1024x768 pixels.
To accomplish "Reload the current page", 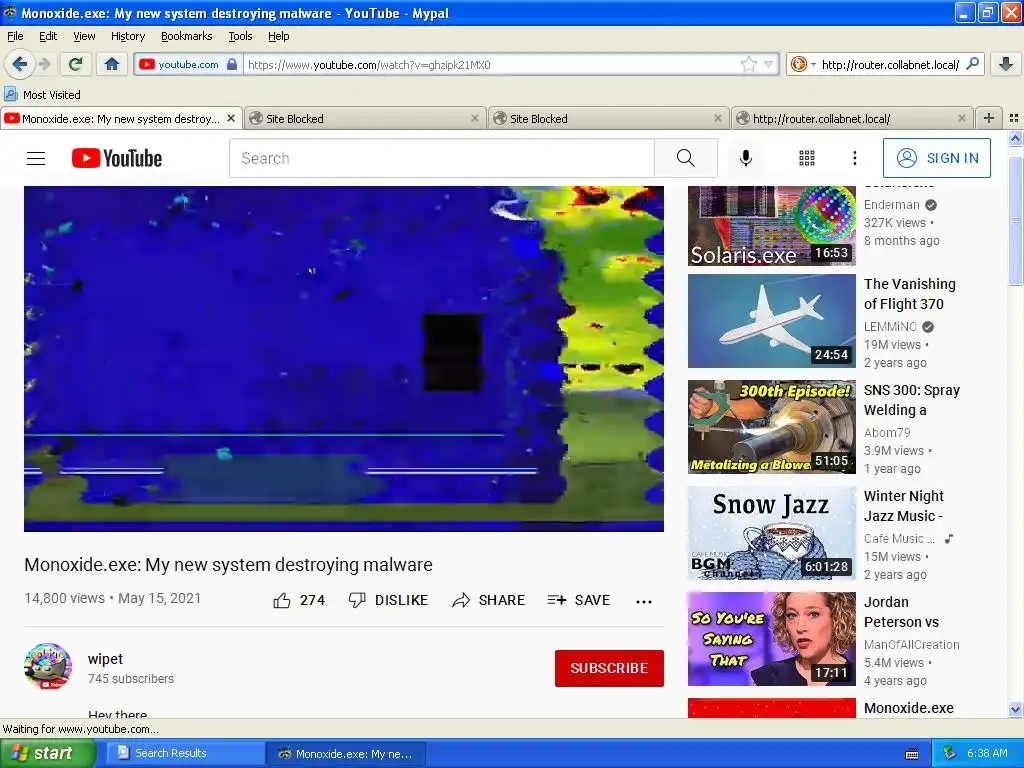I will coord(76,64).
